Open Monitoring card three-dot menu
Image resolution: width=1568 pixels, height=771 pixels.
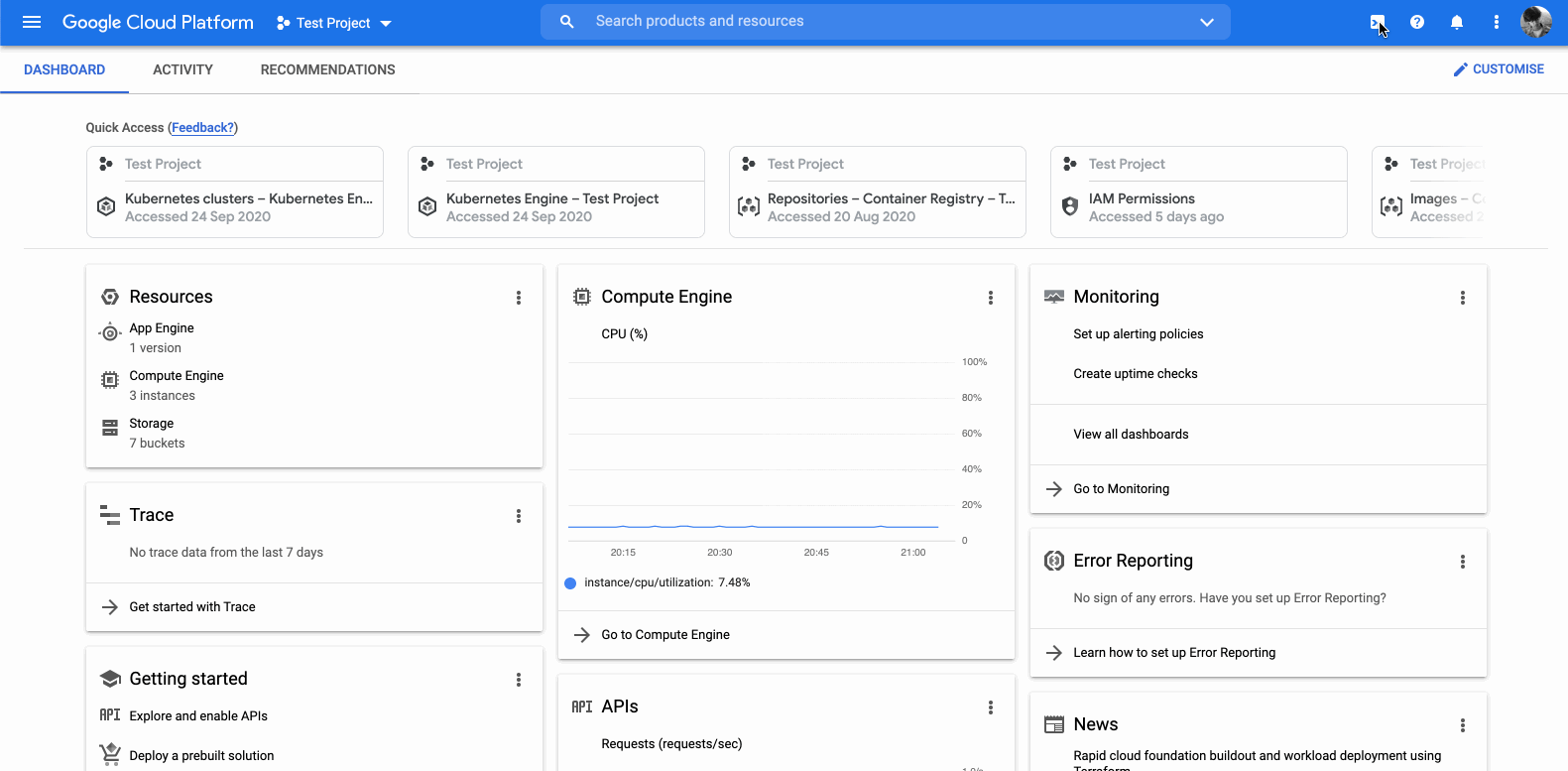1462,298
